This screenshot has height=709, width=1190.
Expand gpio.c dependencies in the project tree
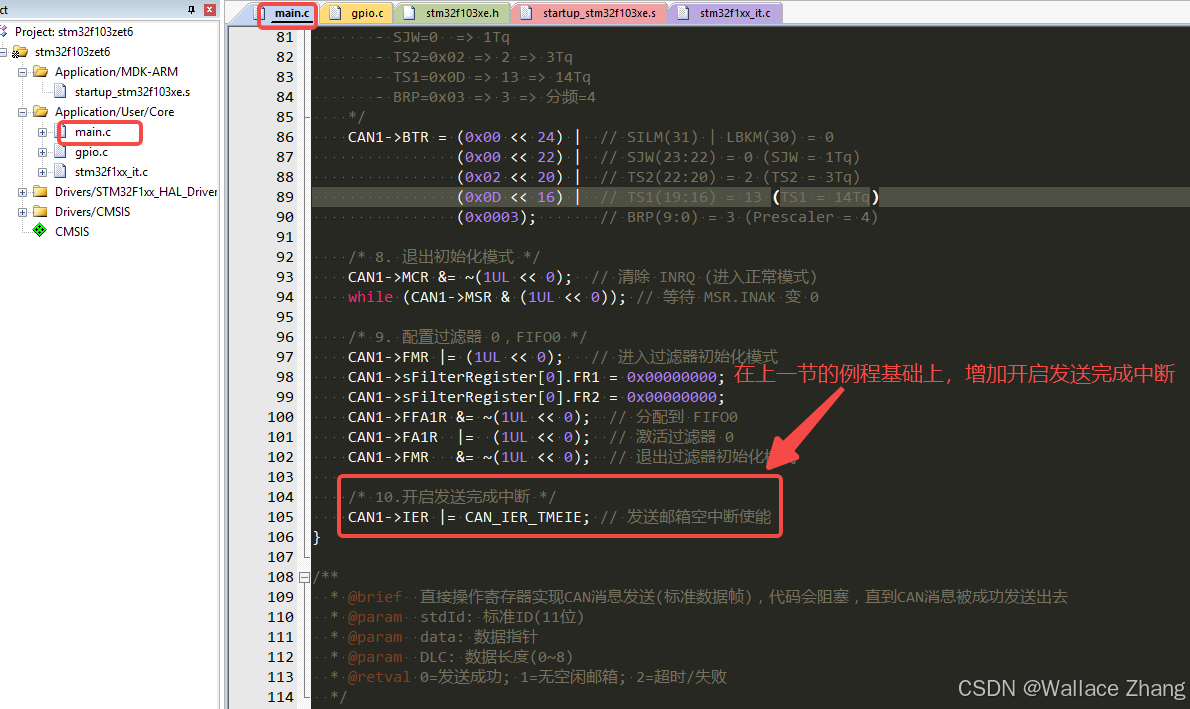pos(42,153)
